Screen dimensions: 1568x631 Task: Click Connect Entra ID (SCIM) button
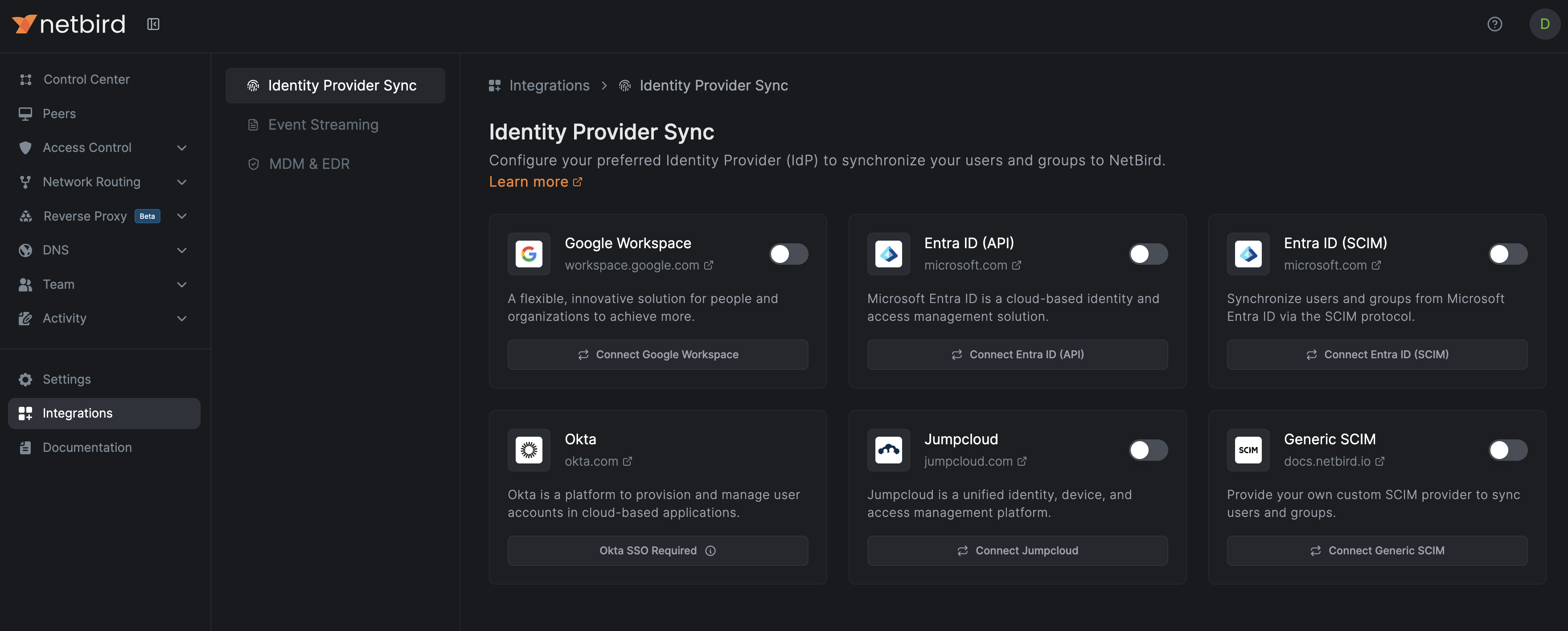coord(1377,354)
